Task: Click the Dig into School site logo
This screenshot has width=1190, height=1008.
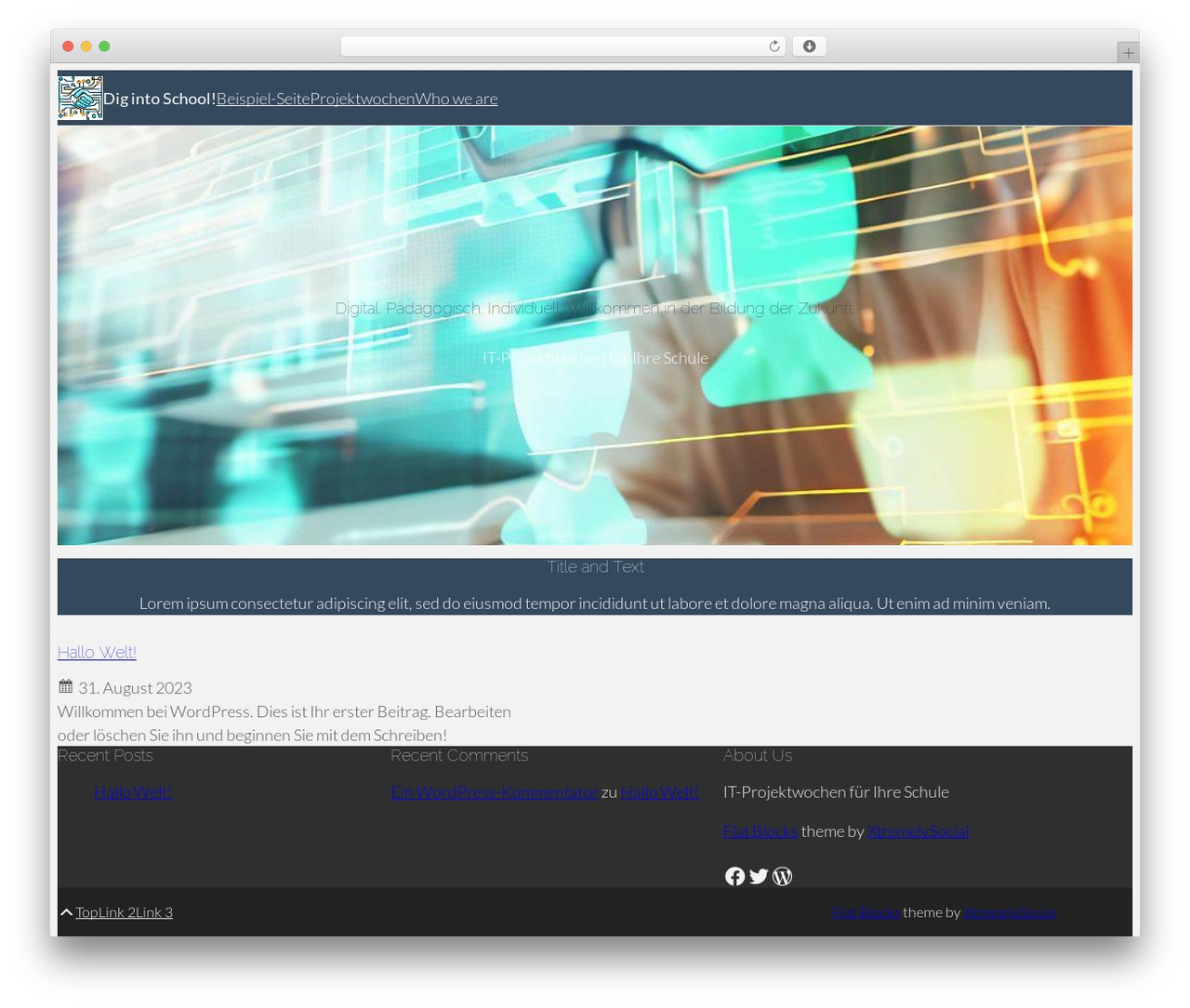Action: [x=80, y=99]
